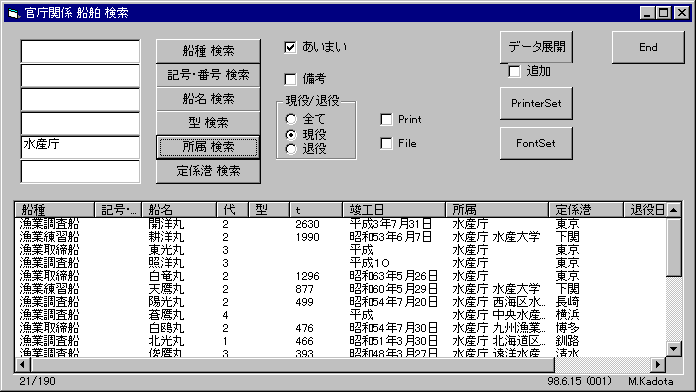
Task: Focus the 型 search input field
Action: (x=80, y=123)
